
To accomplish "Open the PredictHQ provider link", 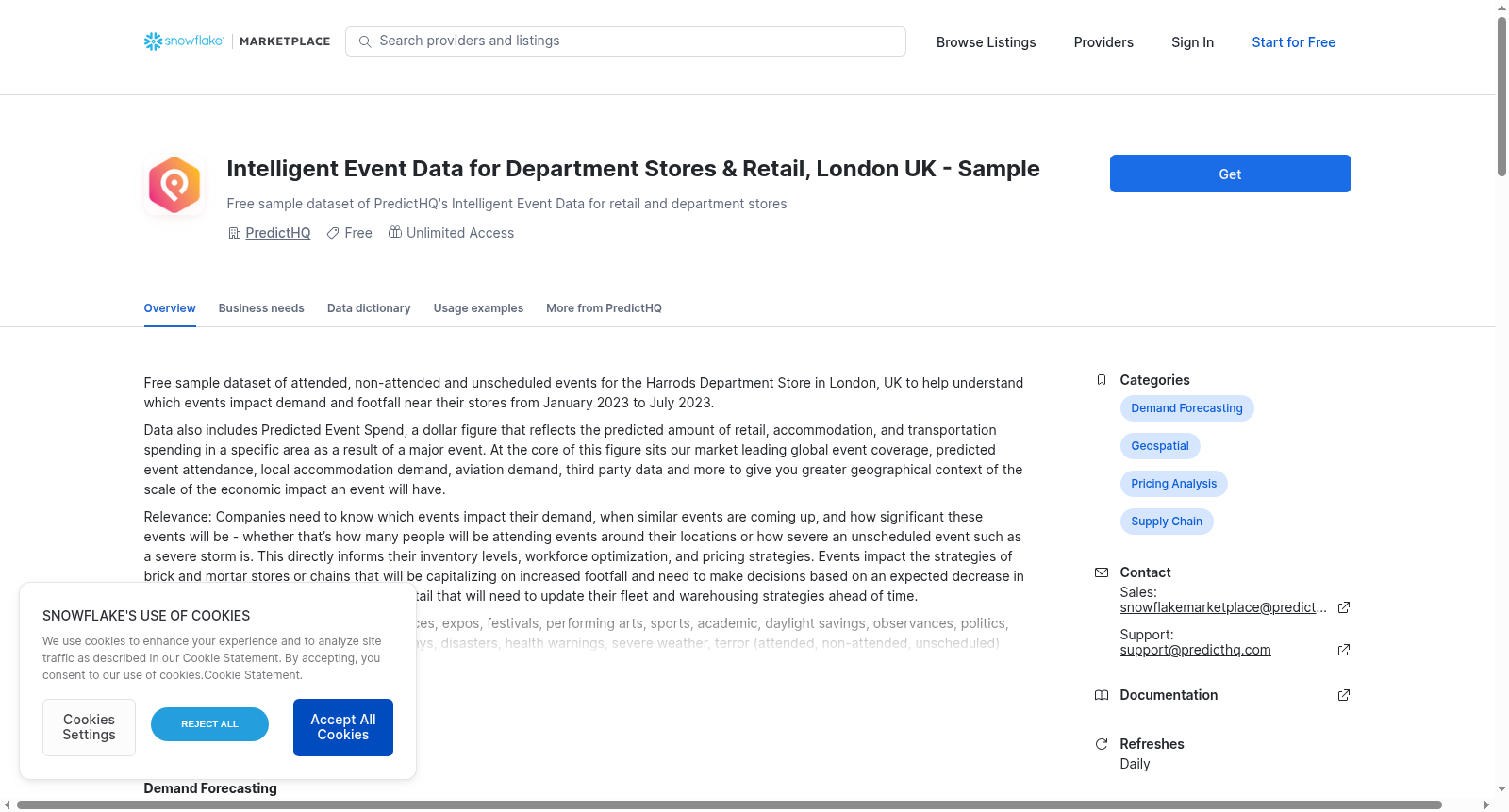I will pos(277,233).
